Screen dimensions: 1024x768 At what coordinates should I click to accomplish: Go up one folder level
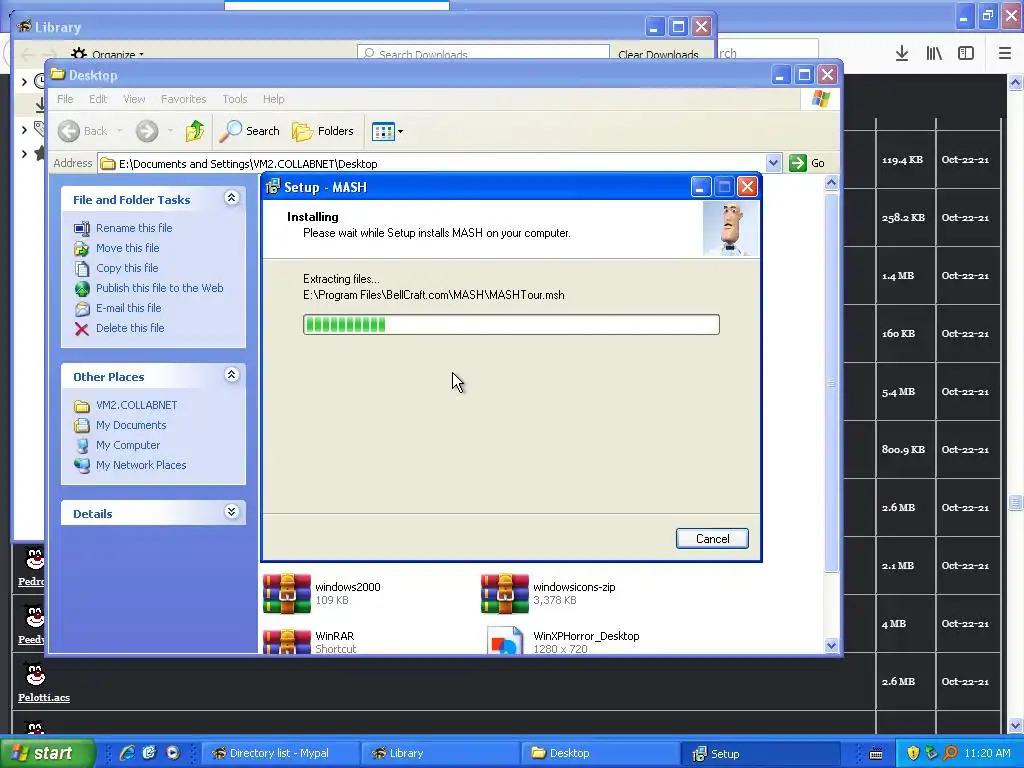tap(195, 131)
